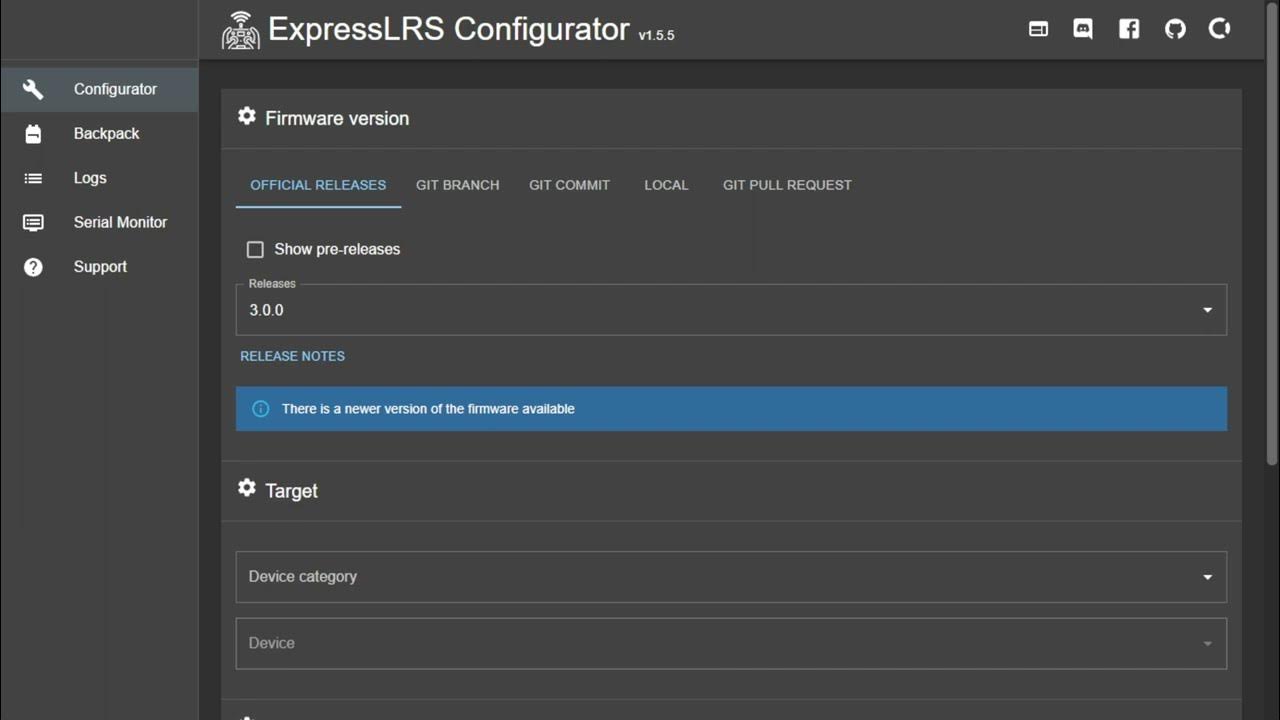Viewport: 1280px width, 720px height.
Task: Go to Configurator in the sidebar
Action: click(x=115, y=89)
